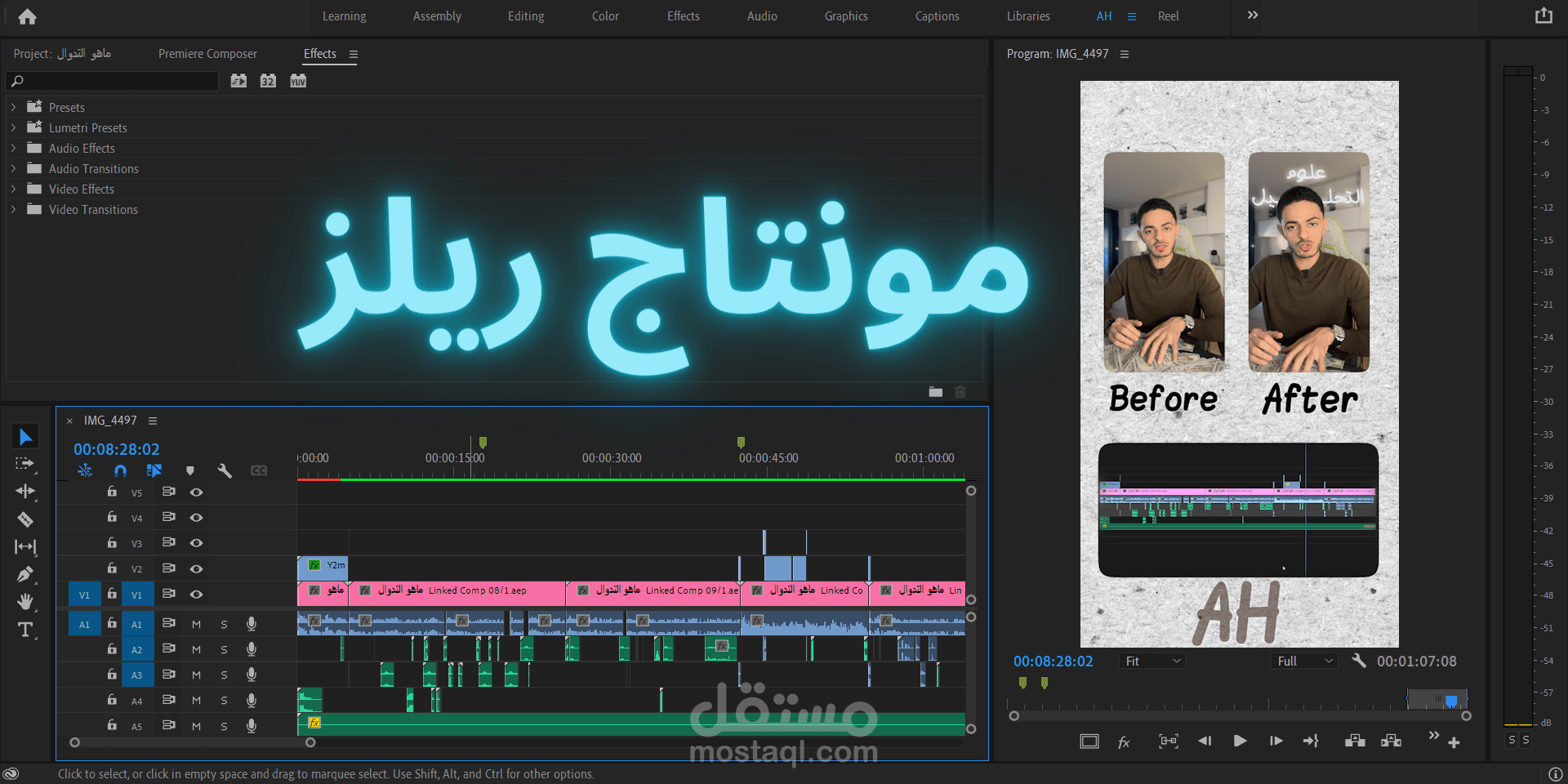1568x784 pixels.
Task: Expand the Audio Transitions folder
Action: [x=13, y=168]
